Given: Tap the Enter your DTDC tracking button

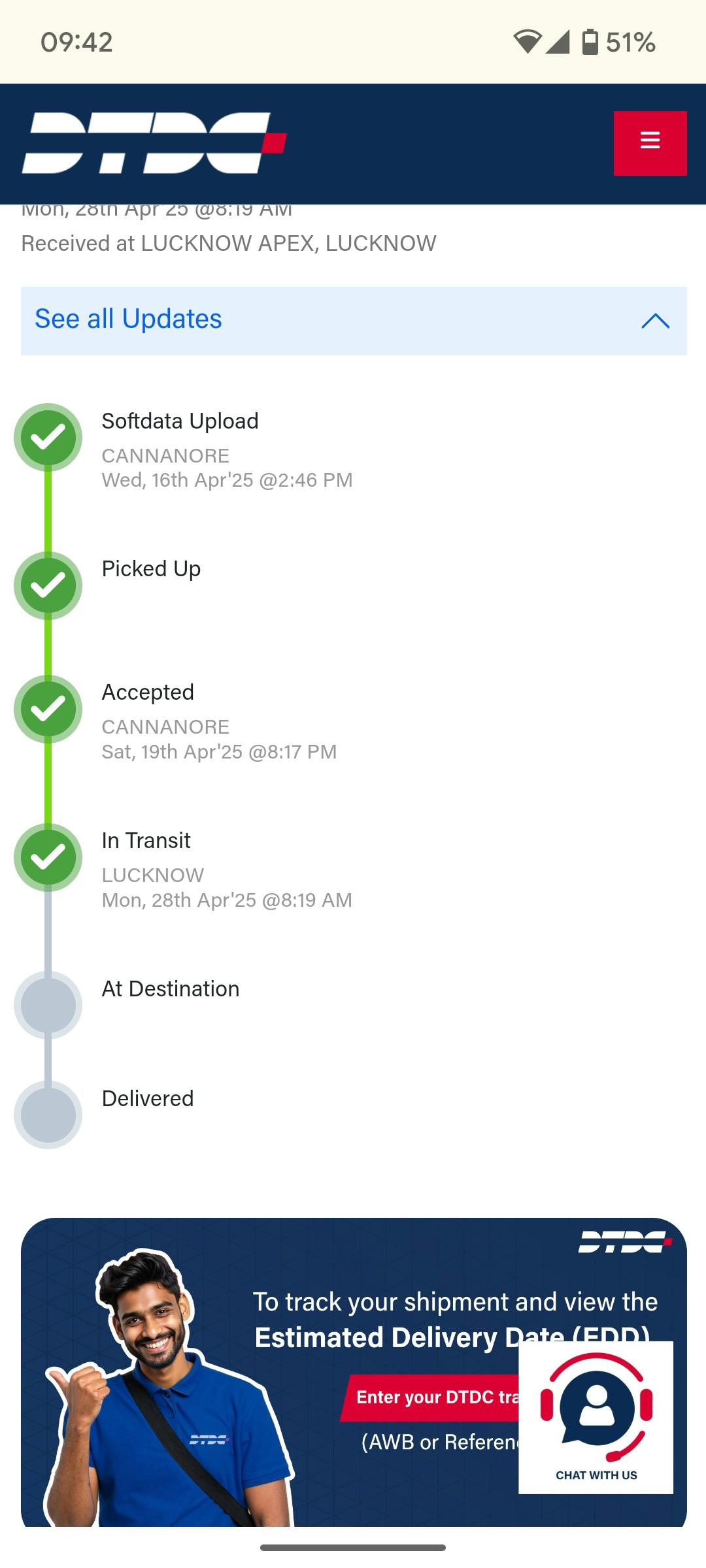Looking at the screenshot, I should point(431,1397).
